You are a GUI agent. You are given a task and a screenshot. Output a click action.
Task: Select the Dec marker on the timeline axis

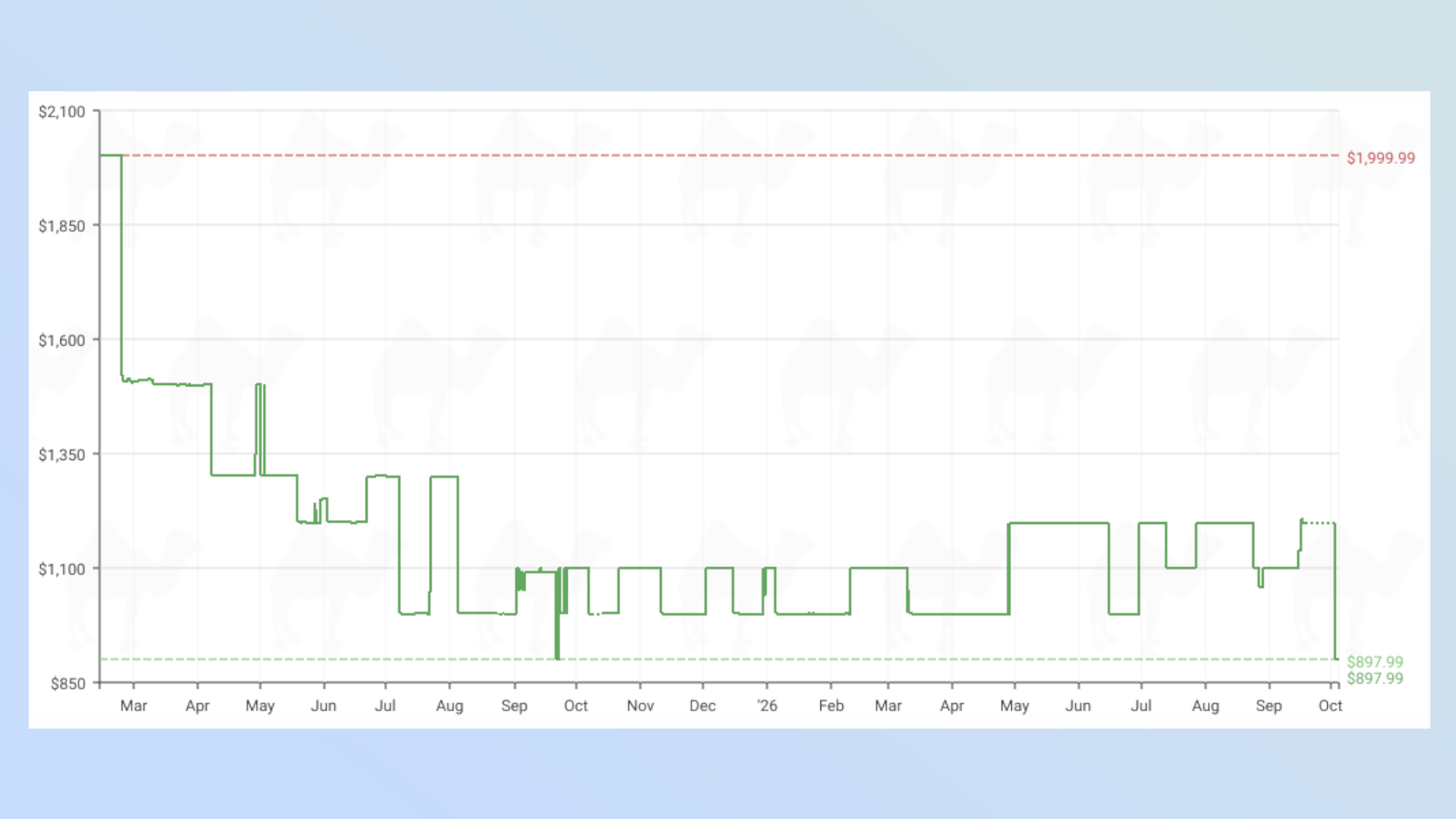(703, 705)
